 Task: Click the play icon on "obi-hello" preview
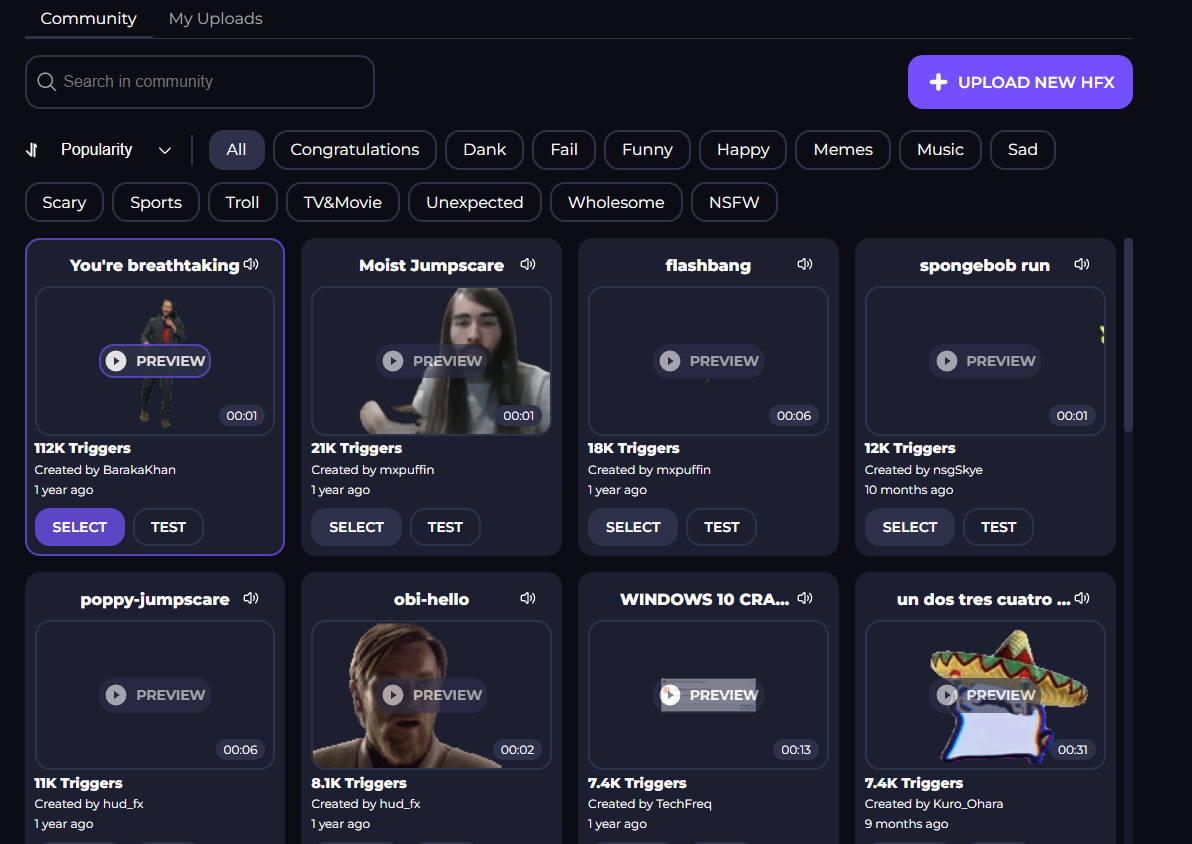tap(393, 695)
